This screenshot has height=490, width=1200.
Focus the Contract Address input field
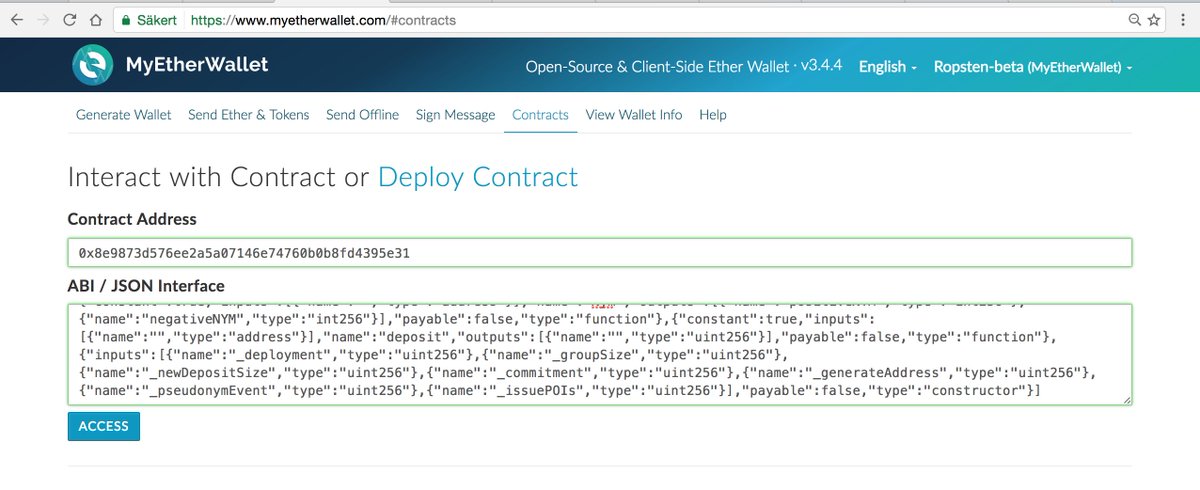pyautogui.click(x=600, y=253)
